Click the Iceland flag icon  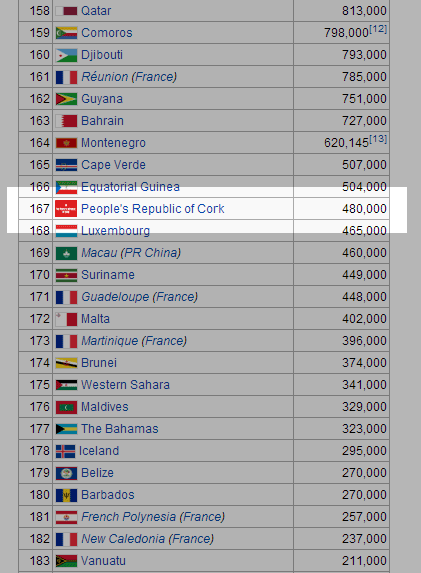pyautogui.click(x=65, y=451)
